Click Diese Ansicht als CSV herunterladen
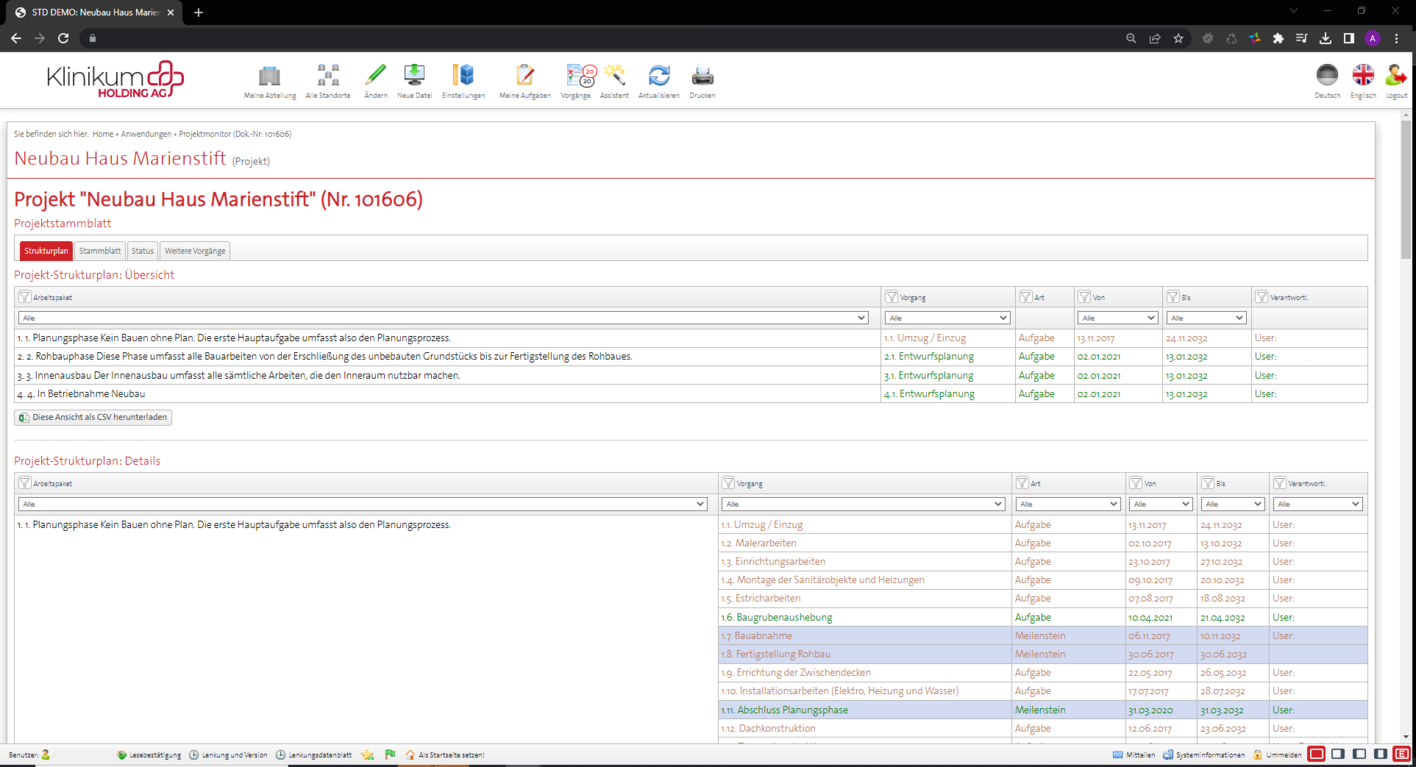The width and height of the screenshot is (1416, 767). coord(93,417)
